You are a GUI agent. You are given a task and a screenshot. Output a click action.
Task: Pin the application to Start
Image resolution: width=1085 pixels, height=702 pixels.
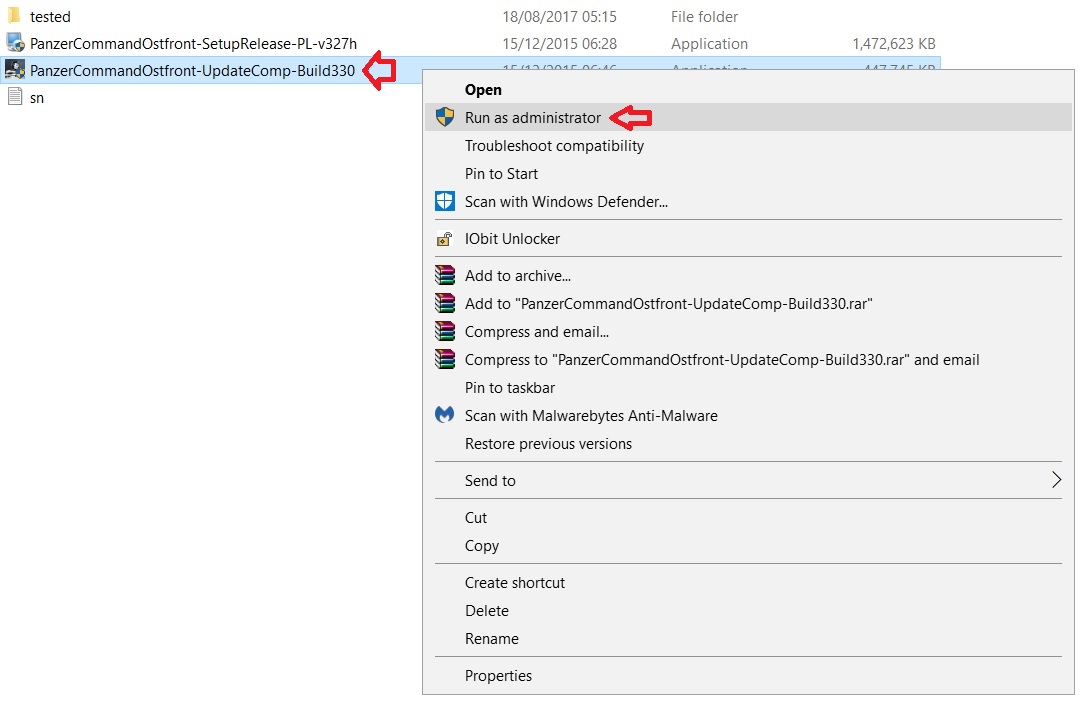[501, 174]
